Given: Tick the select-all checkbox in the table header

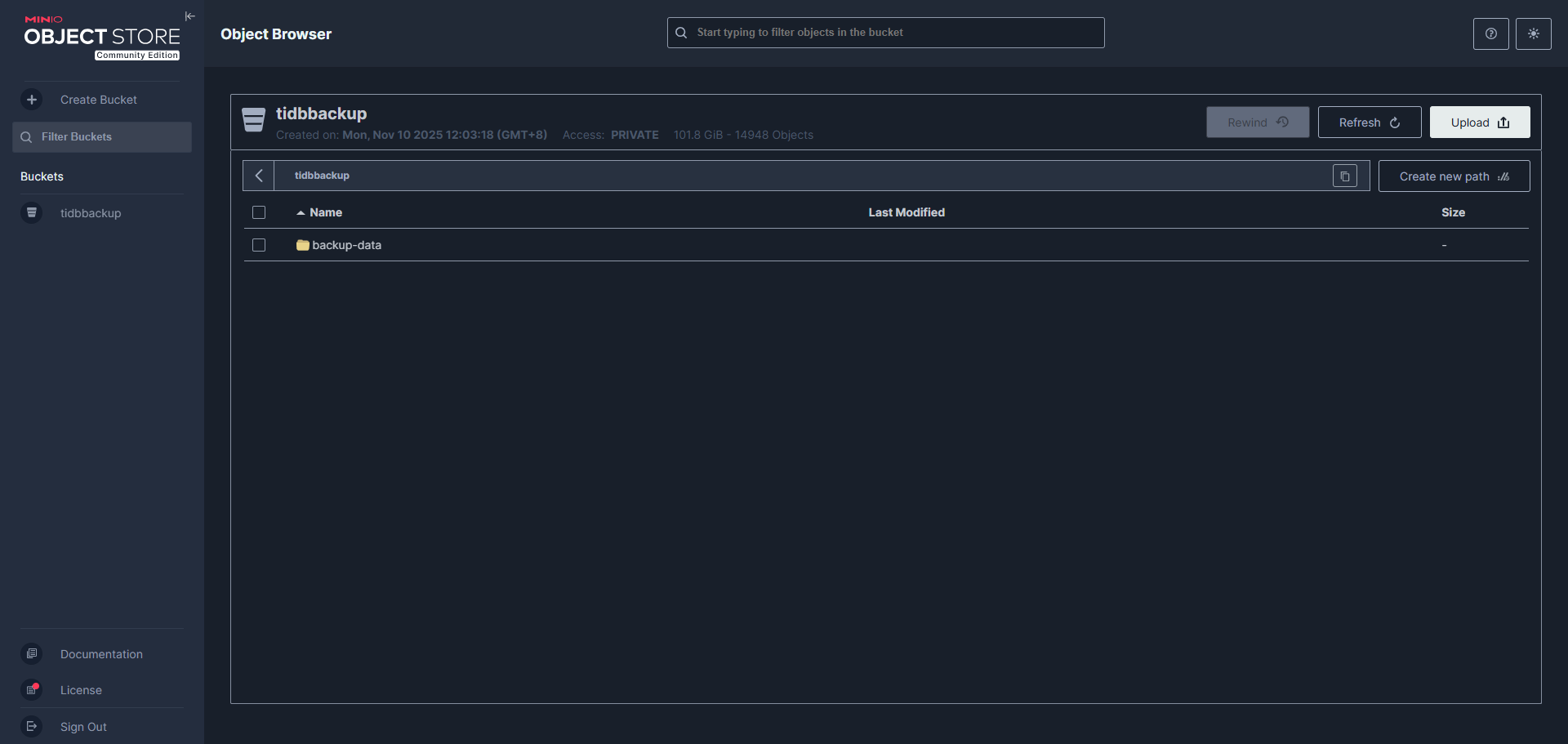Looking at the screenshot, I should coord(259,212).
